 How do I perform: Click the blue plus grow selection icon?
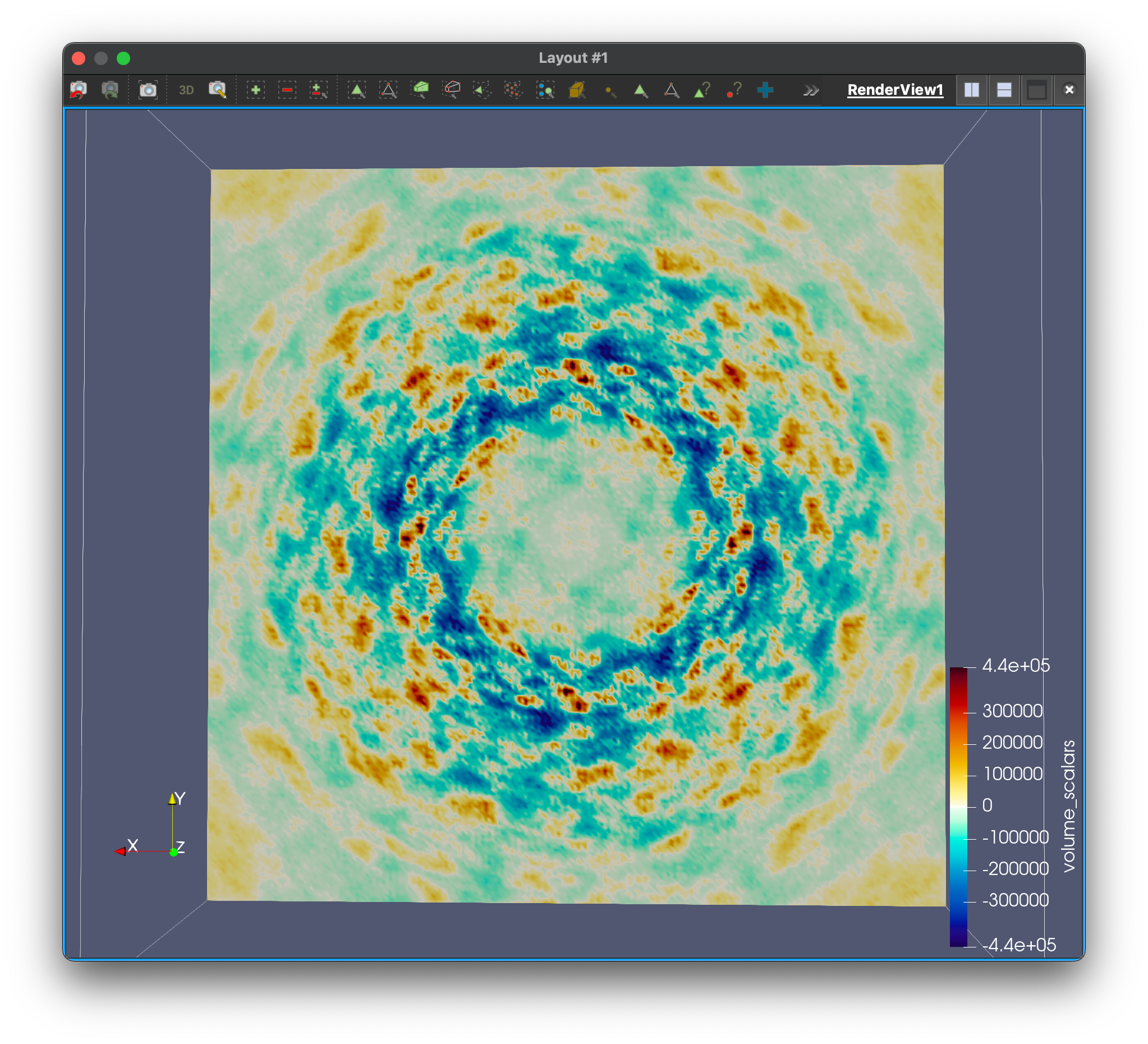click(765, 89)
